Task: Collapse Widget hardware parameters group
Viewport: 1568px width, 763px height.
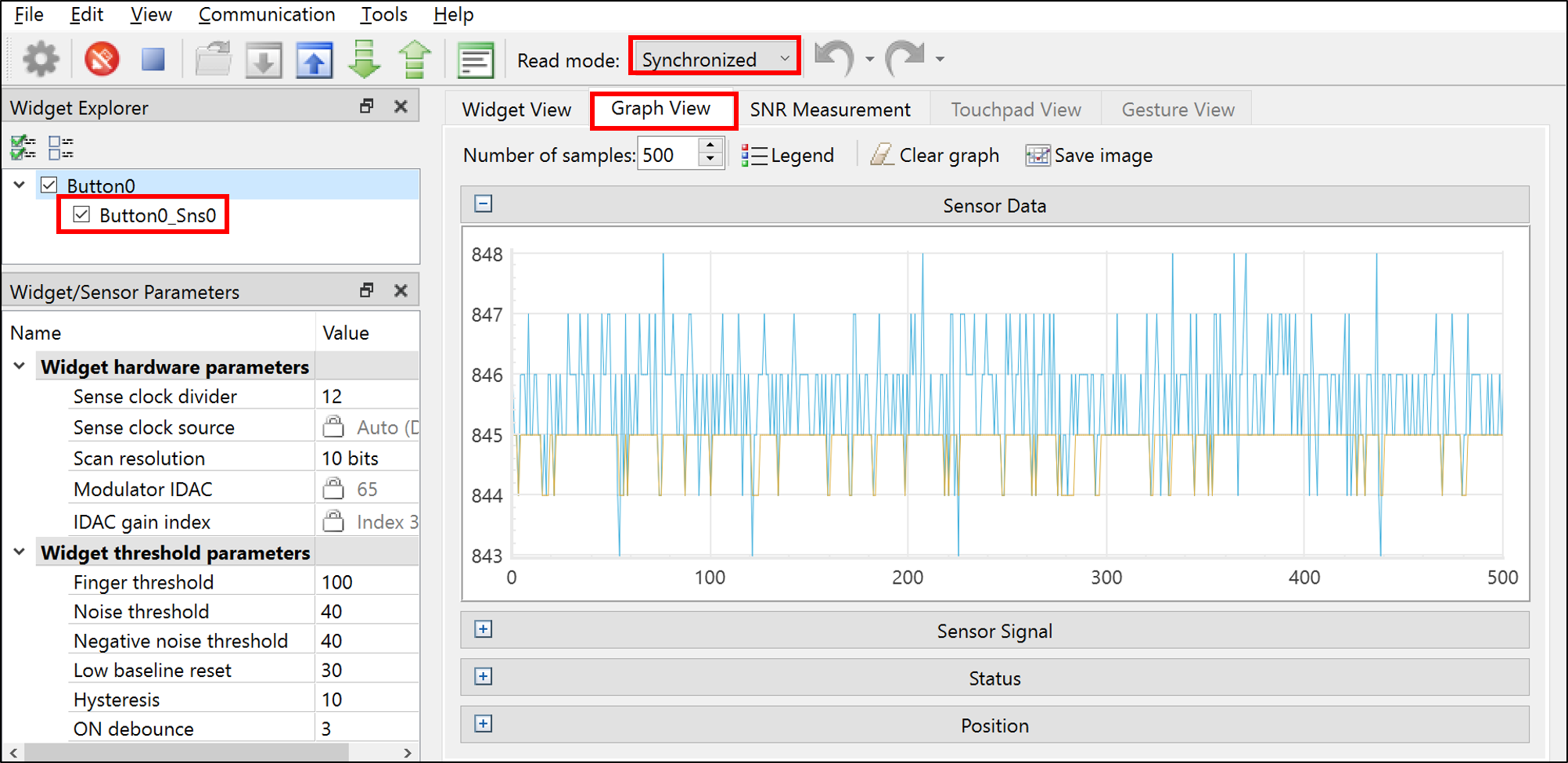Action: (20, 366)
